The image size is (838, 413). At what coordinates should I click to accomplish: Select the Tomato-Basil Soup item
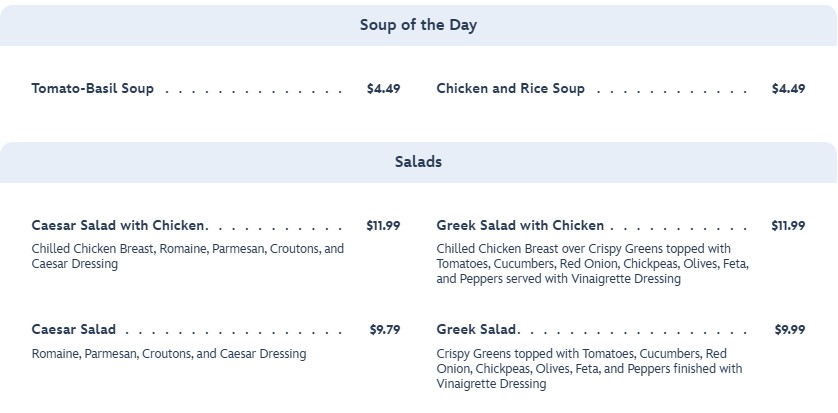93,89
